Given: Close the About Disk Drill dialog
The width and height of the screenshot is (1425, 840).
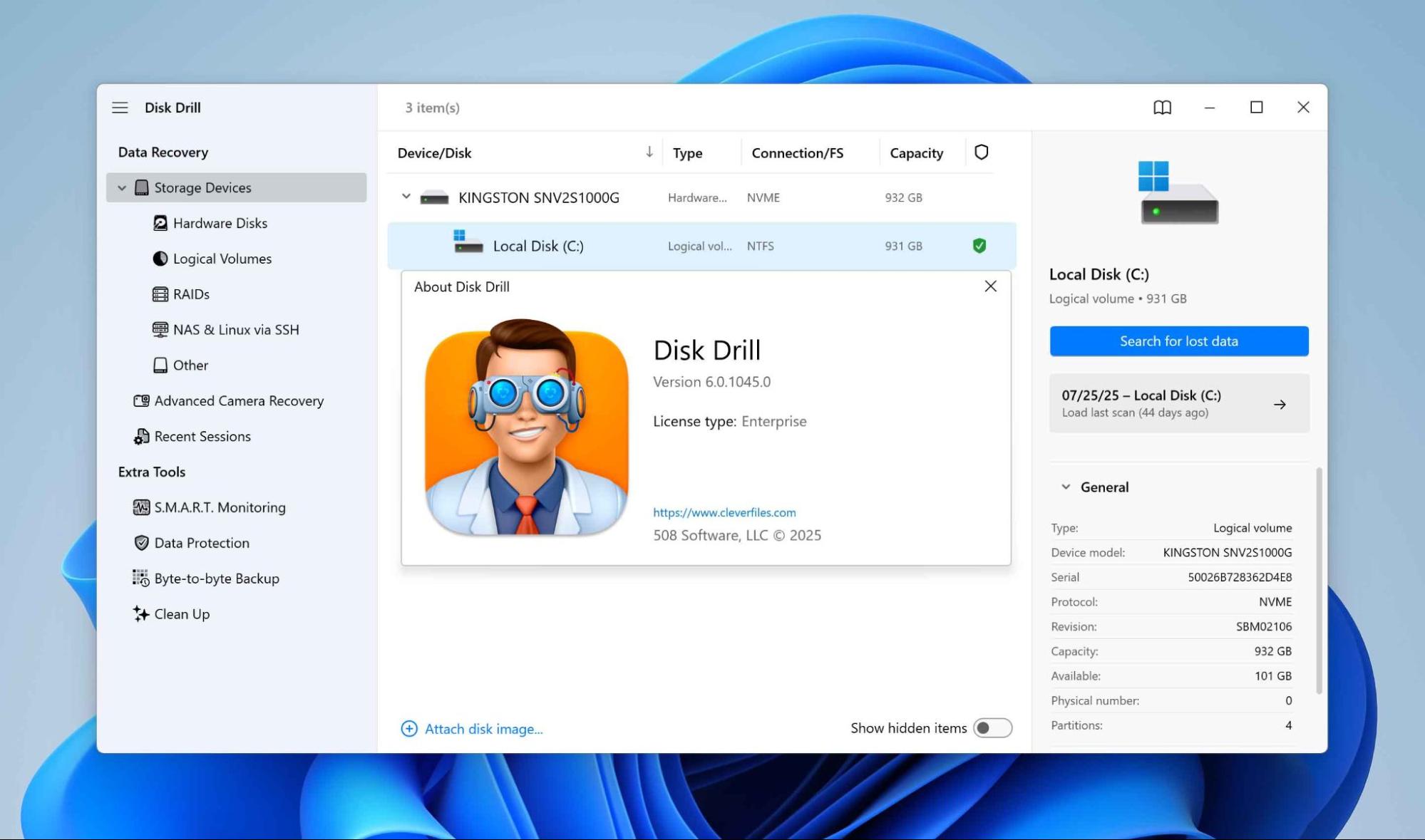Looking at the screenshot, I should [990, 286].
